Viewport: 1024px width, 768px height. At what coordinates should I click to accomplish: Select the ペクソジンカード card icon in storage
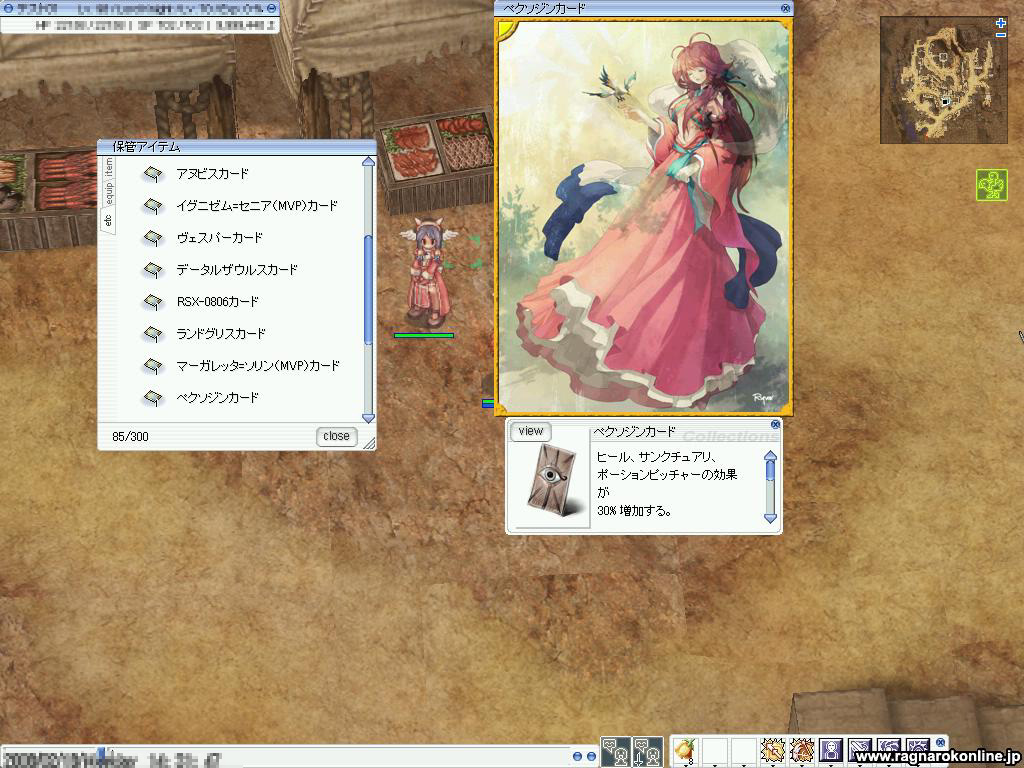[x=153, y=398]
